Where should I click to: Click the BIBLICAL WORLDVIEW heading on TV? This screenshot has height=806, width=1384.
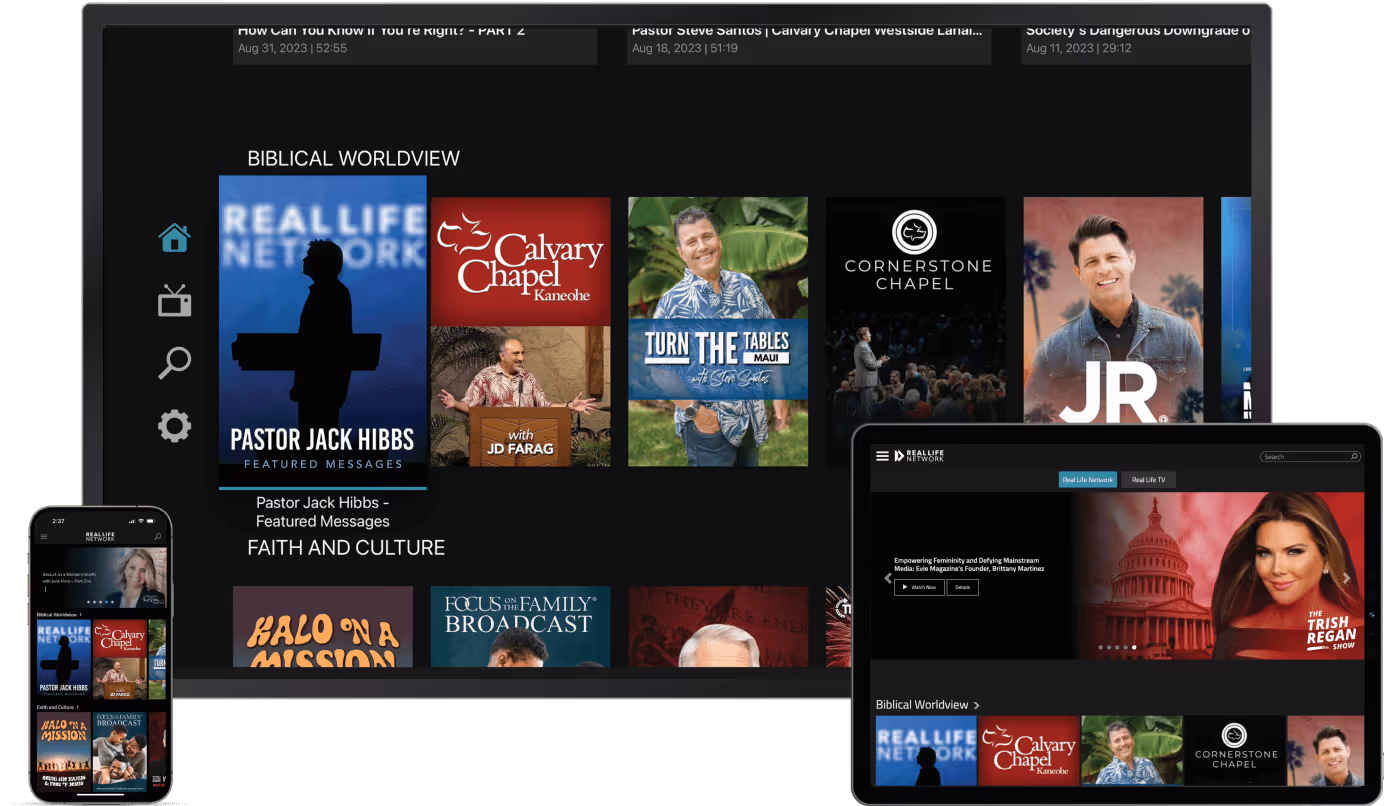coord(354,158)
